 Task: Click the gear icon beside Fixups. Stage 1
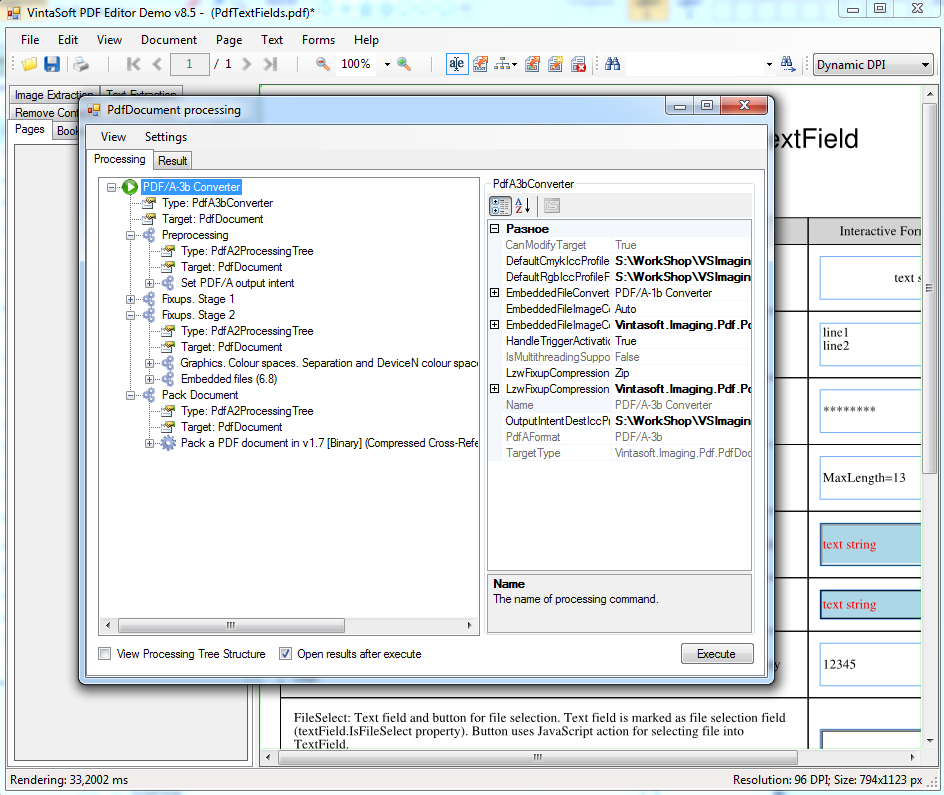click(149, 299)
